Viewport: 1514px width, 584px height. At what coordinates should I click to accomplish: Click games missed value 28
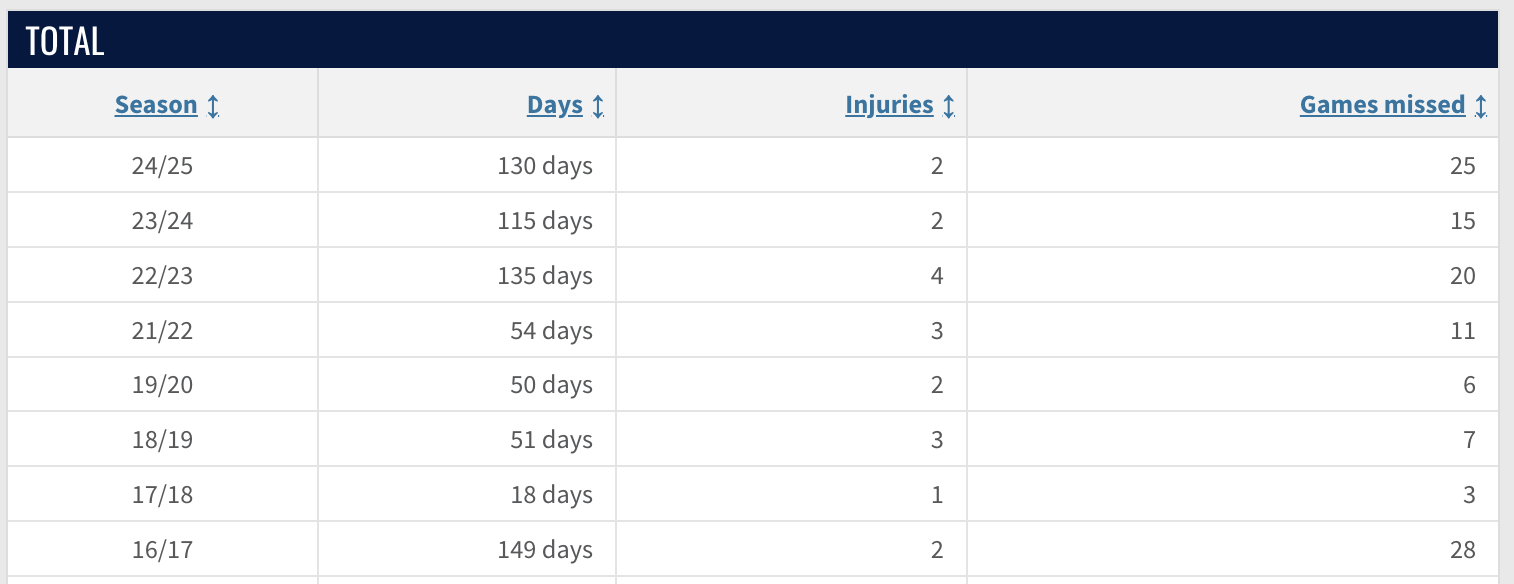click(1462, 549)
